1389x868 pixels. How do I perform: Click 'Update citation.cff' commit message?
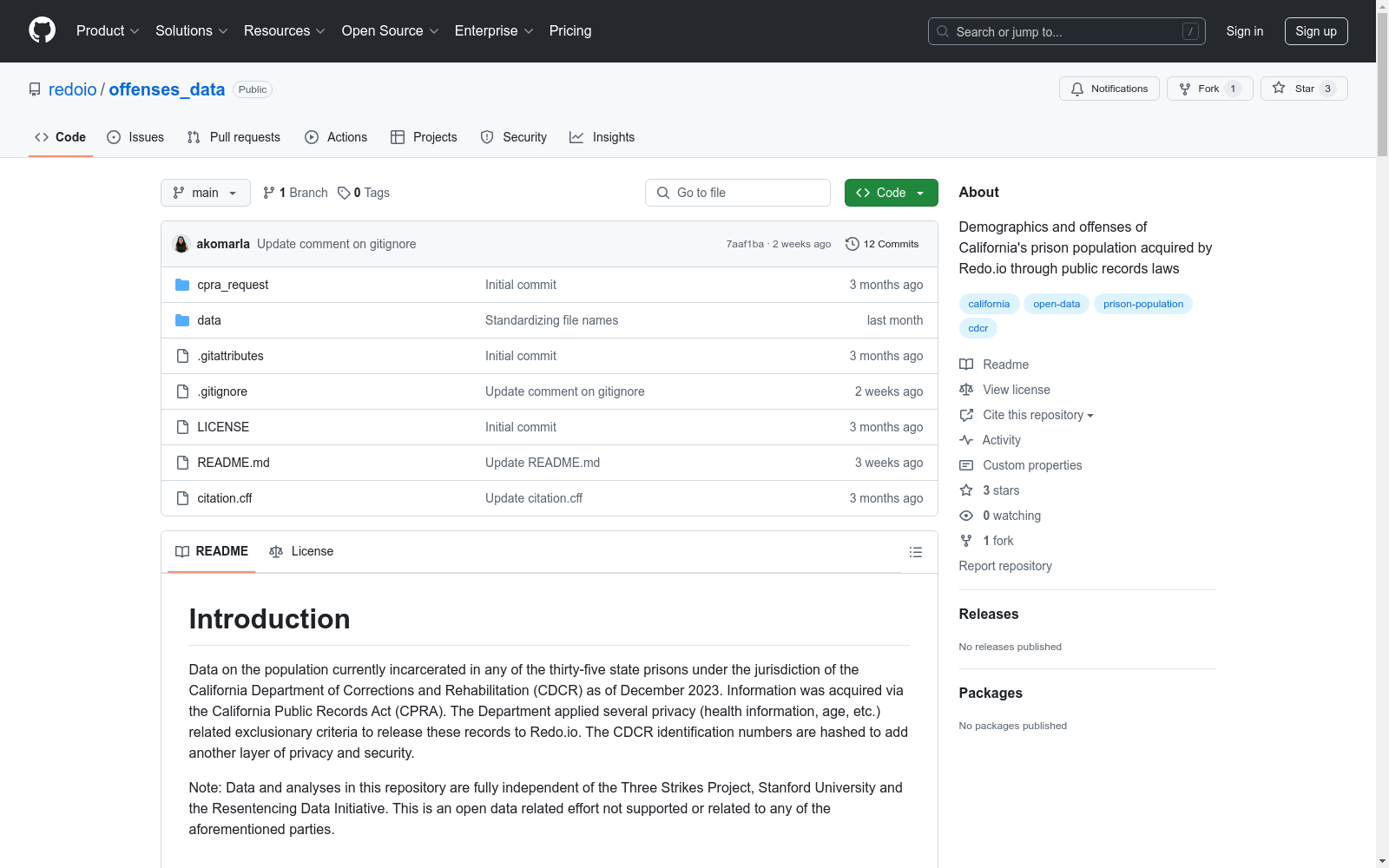click(x=534, y=498)
